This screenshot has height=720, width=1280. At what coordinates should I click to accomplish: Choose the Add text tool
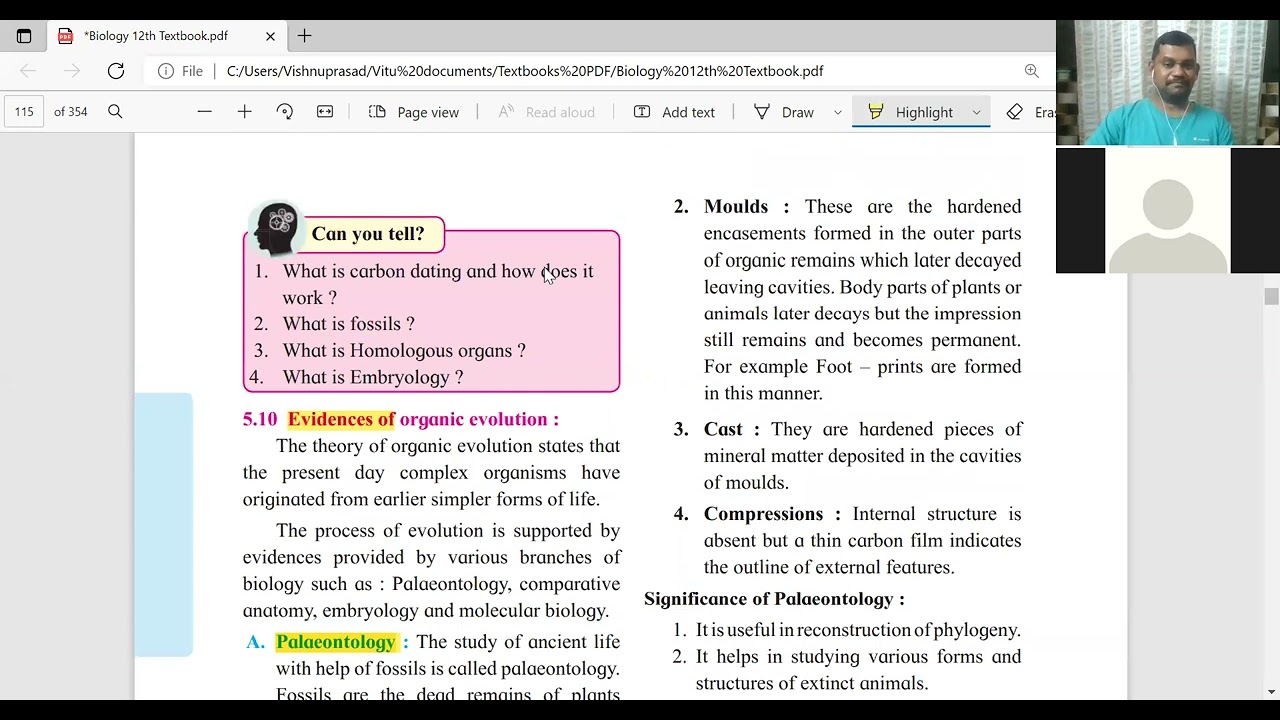pos(675,112)
